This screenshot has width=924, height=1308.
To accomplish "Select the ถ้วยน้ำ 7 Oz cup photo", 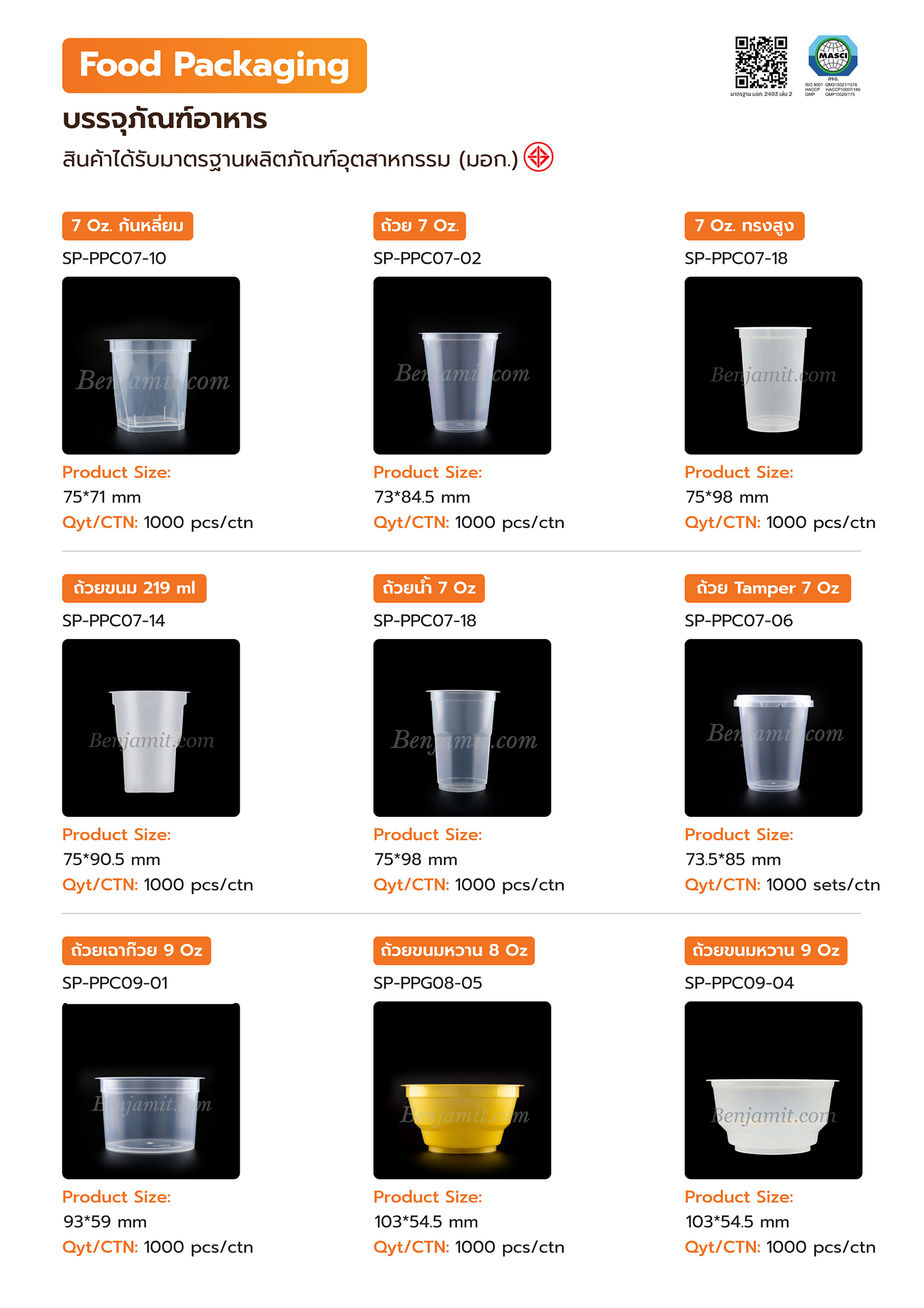I will click(462, 728).
